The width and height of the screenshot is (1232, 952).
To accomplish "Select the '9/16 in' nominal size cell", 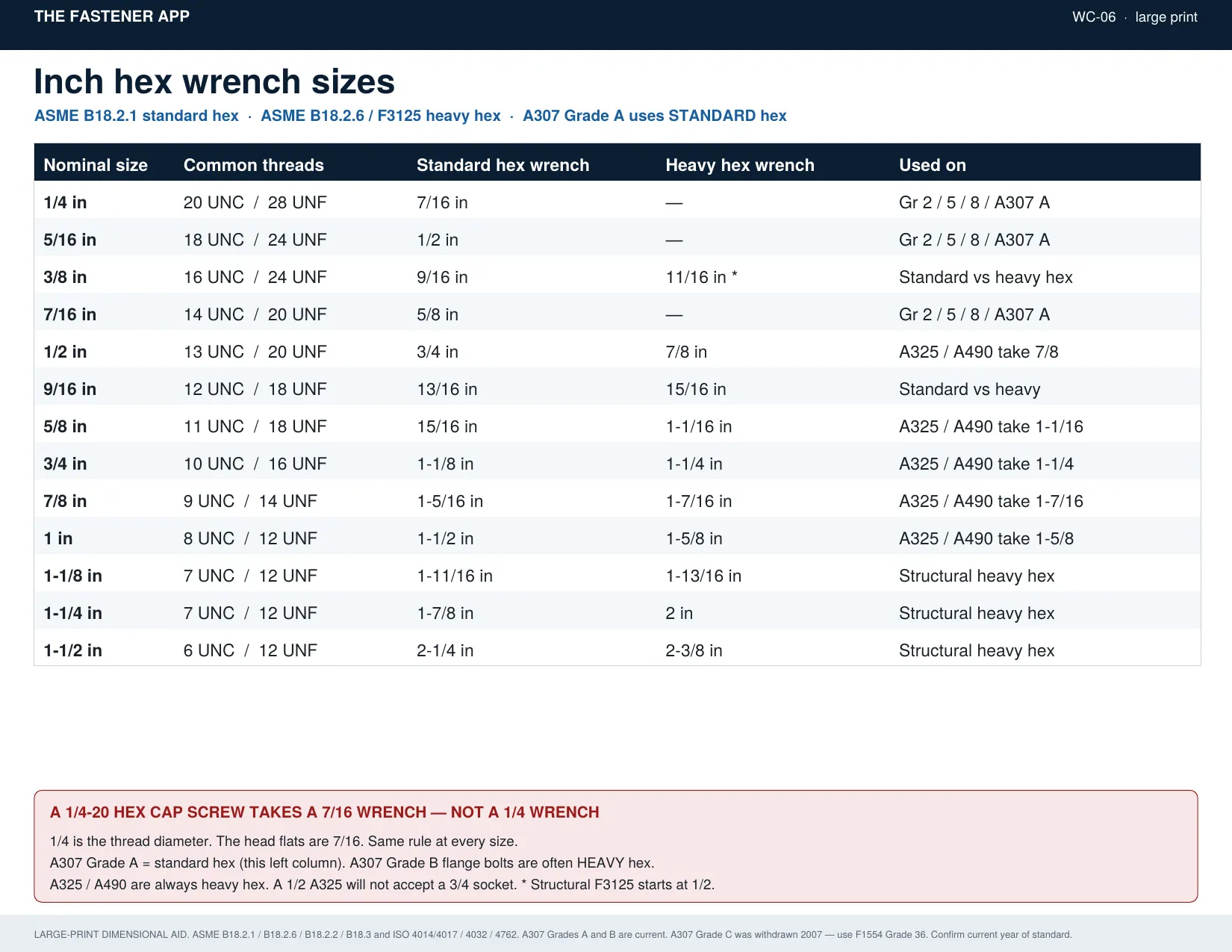I will coord(69,389).
